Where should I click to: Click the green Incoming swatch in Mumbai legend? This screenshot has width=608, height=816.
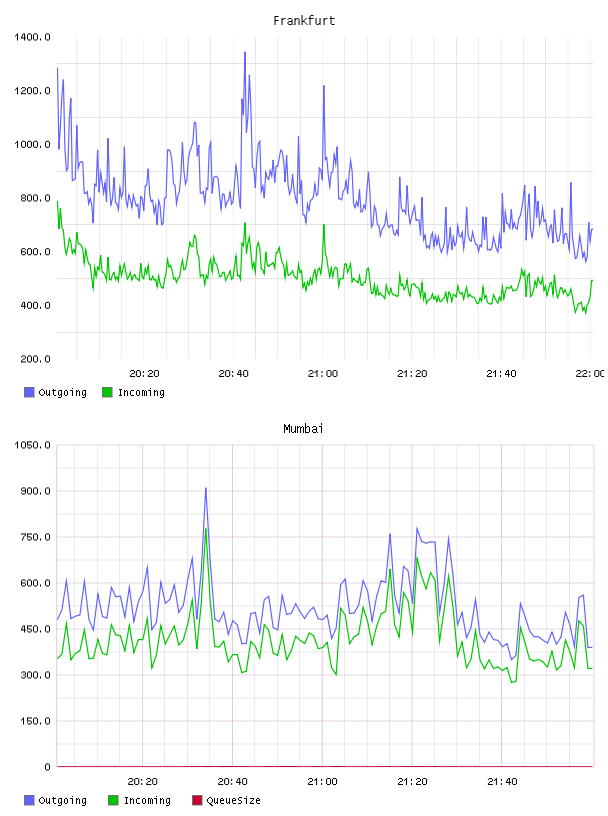113,800
